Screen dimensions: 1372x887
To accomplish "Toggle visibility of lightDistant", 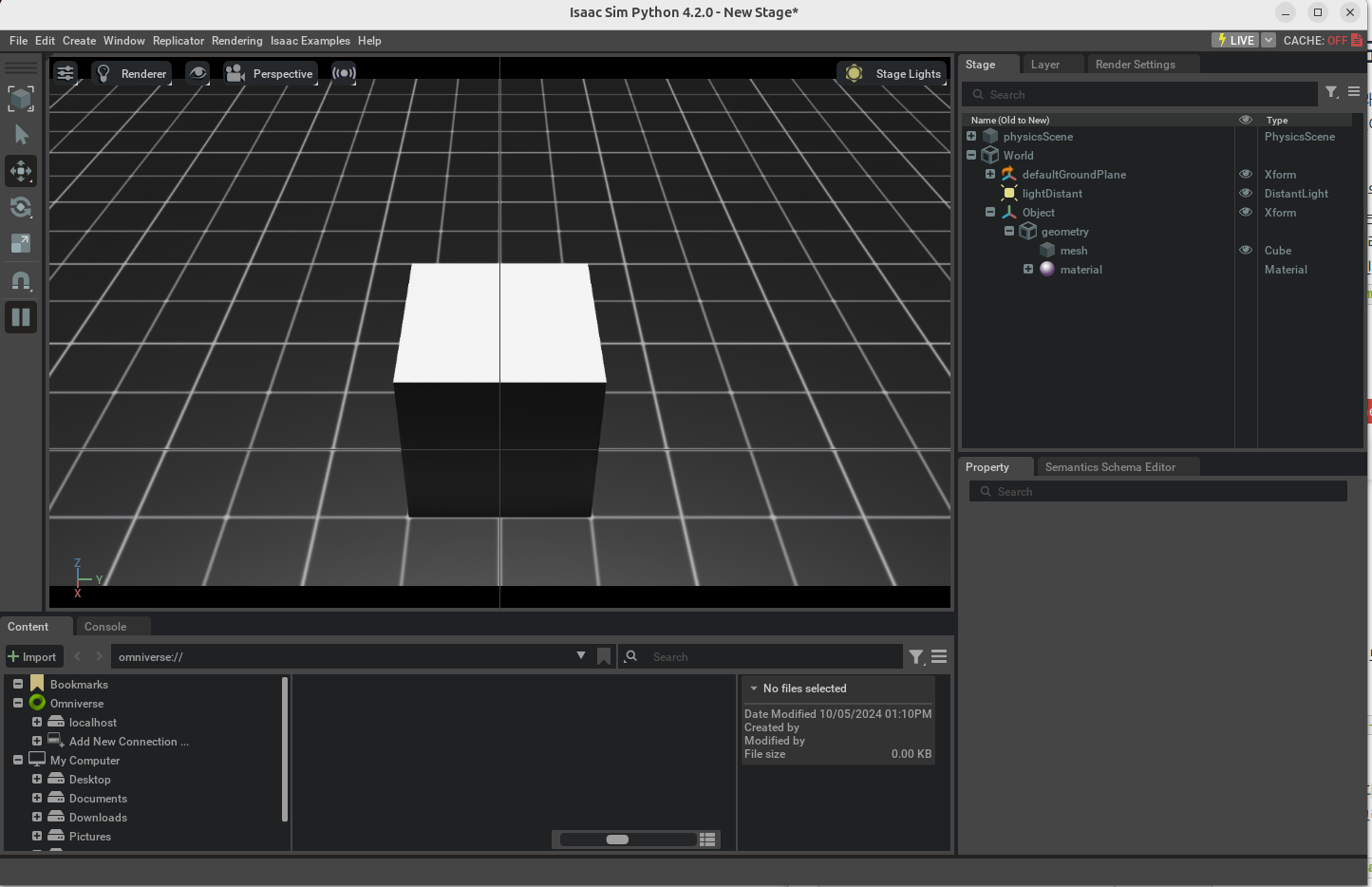I will coord(1246,194).
